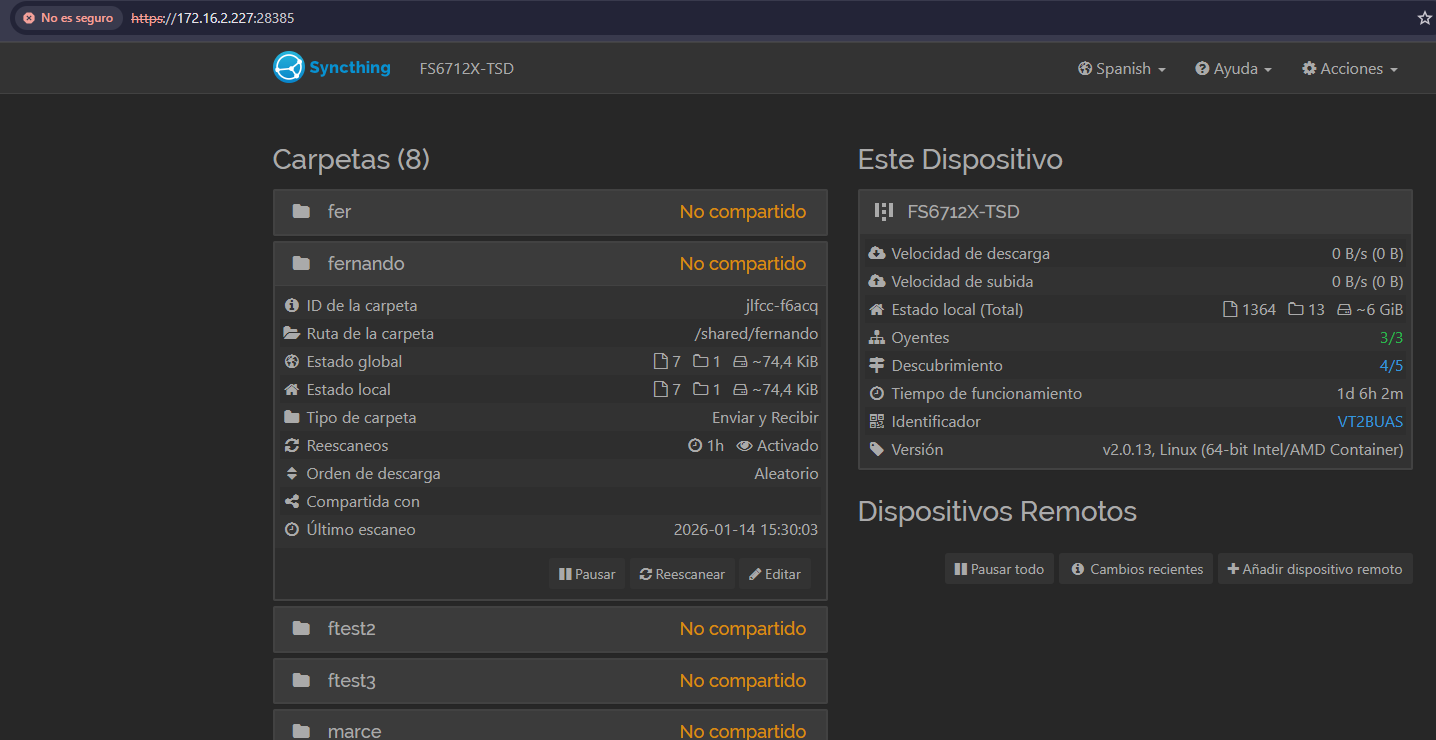Click Reescanear for fernando folder
This screenshot has height=740, width=1436.
coord(682,574)
